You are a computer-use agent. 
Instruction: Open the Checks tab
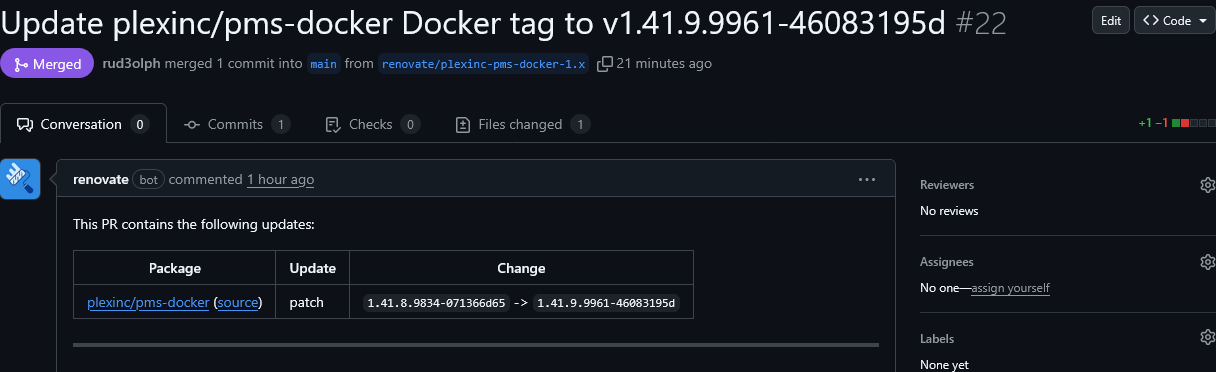click(373, 125)
